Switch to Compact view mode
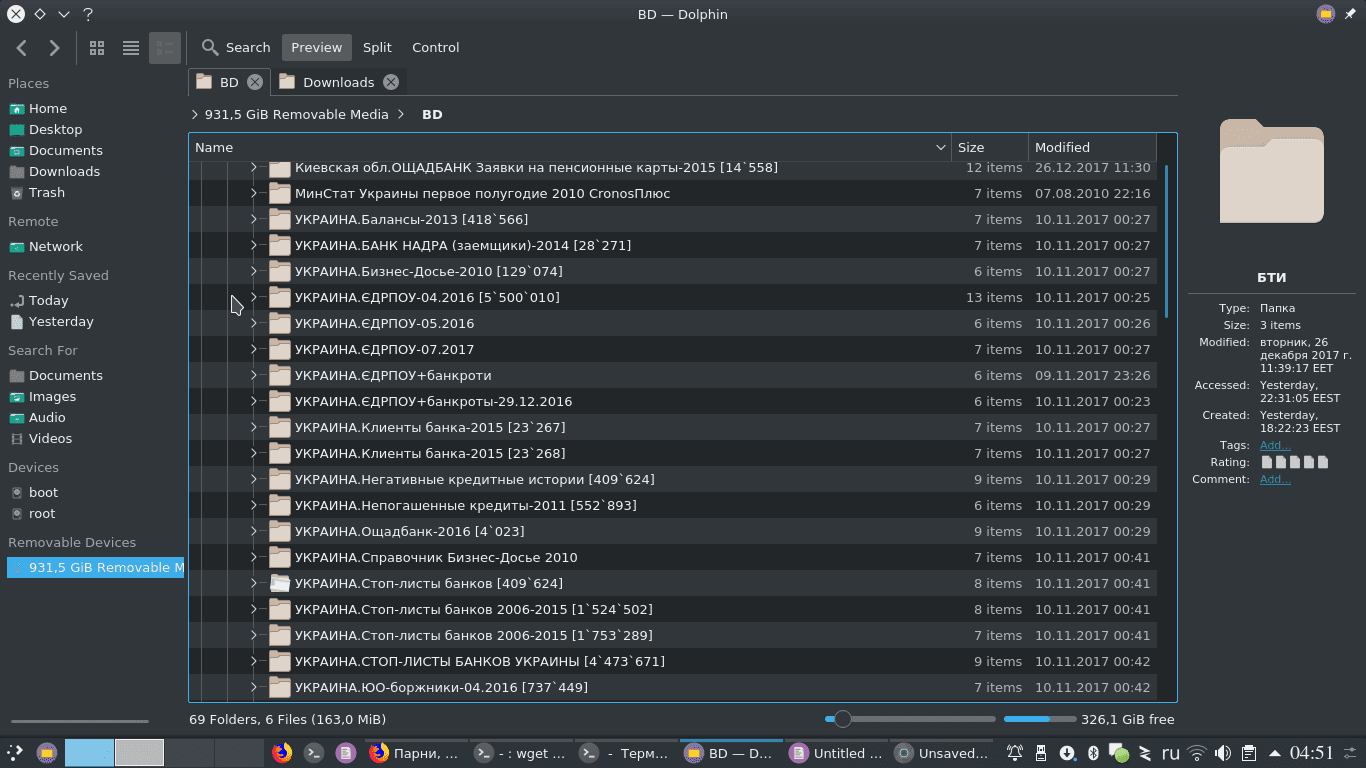 (130, 47)
